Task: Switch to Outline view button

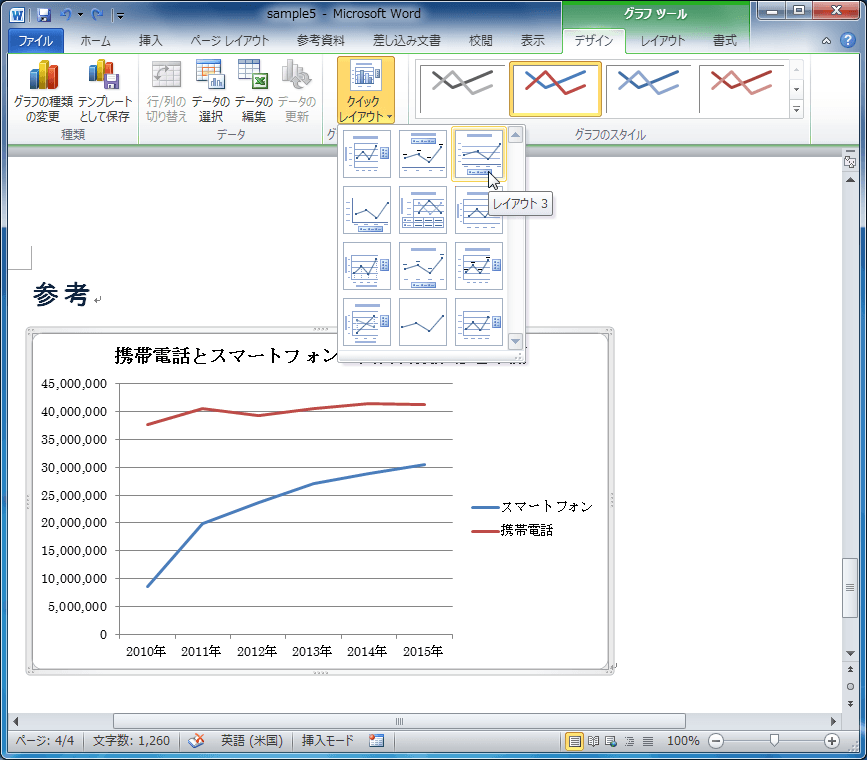Action: pyautogui.click(x=630, y=741)
